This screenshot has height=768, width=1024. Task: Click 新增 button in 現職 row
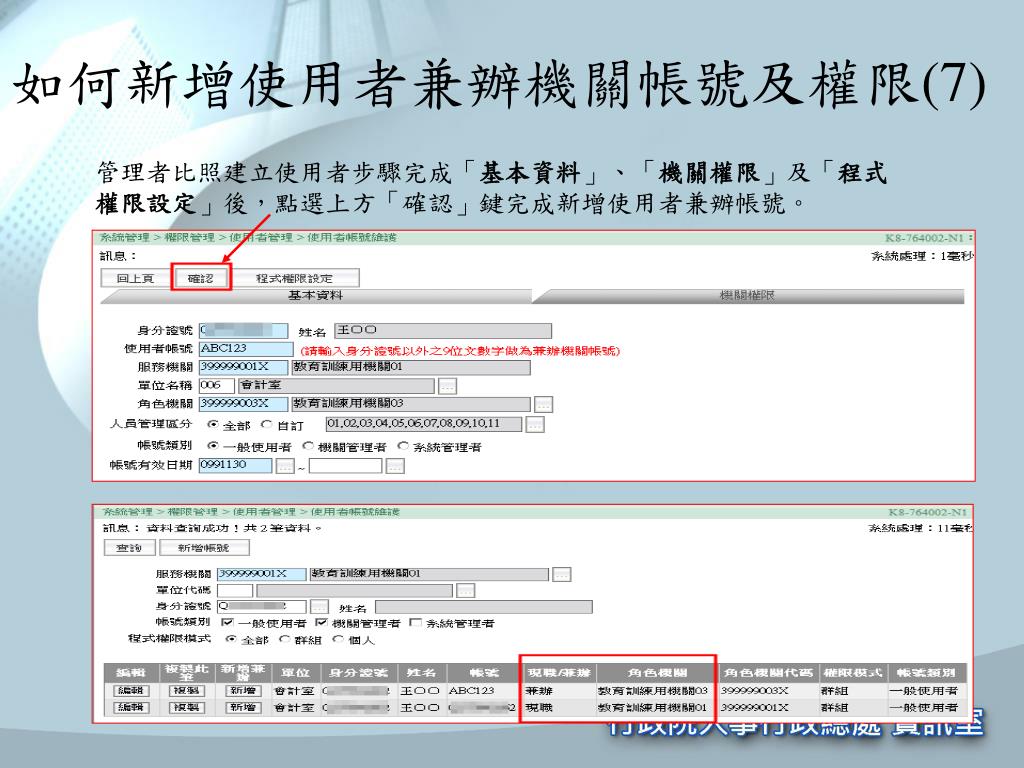(243, 708)
